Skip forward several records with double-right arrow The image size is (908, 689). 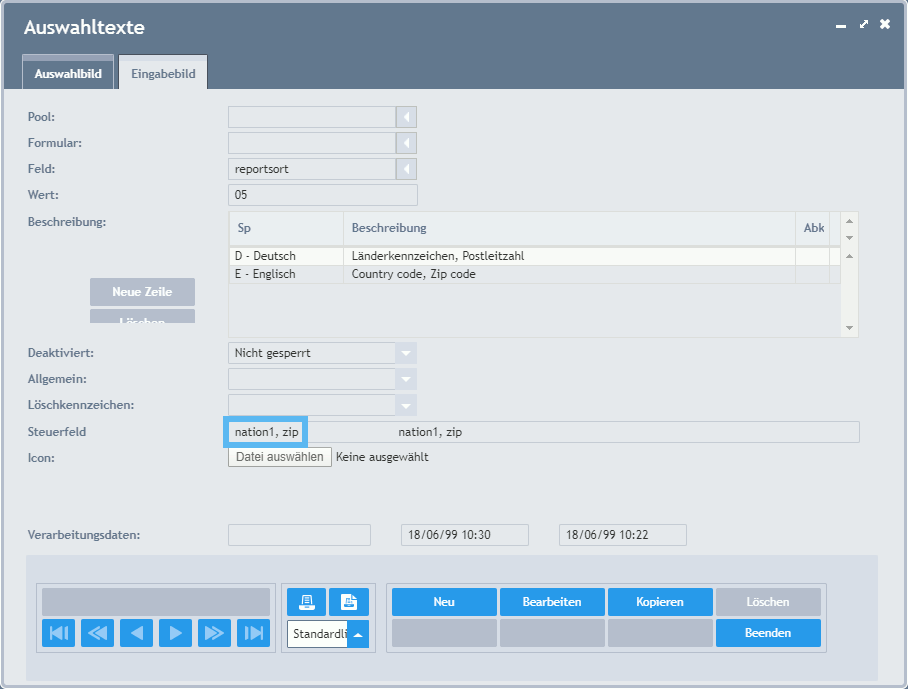coord(214,633)
